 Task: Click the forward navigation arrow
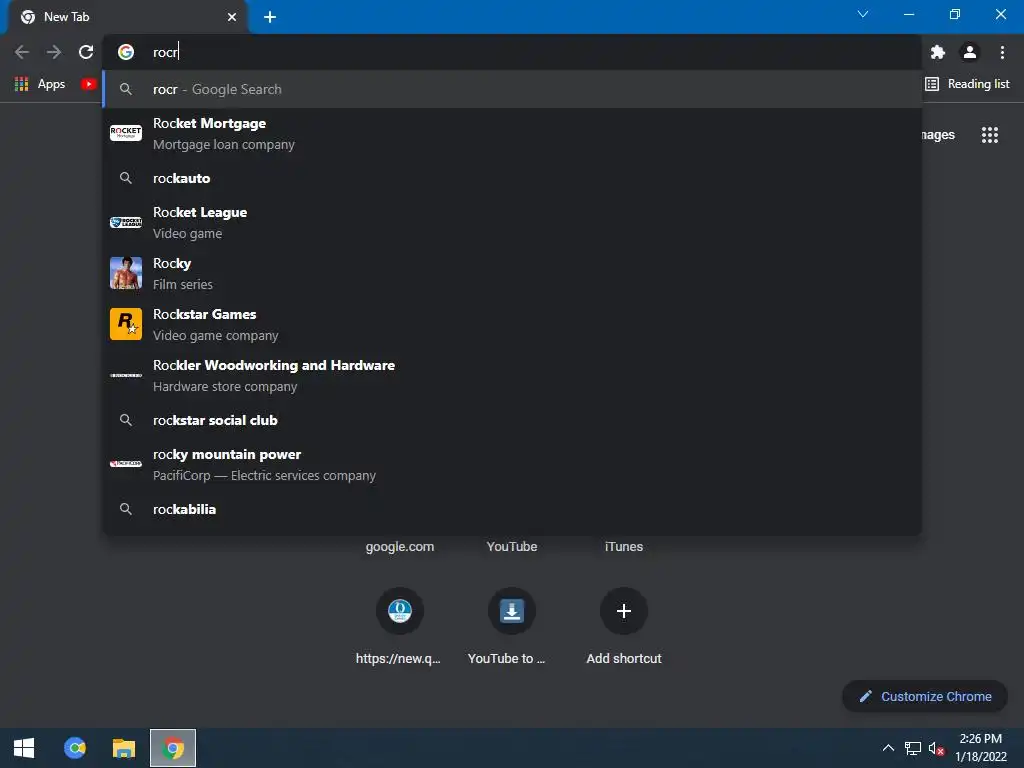pyautogui.click(x=54, y=52)
